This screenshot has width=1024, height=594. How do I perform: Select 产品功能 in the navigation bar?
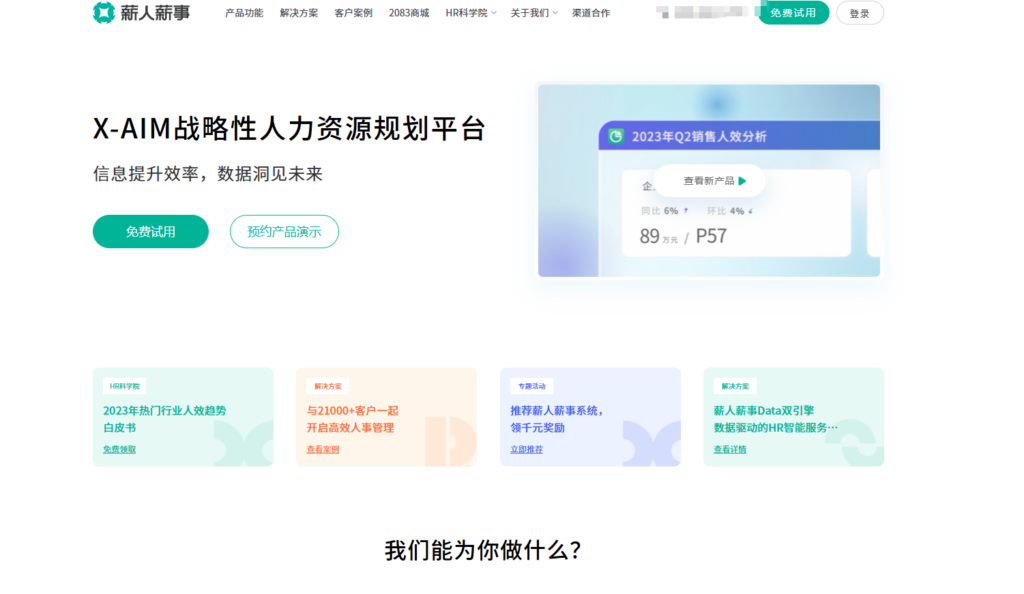click(x=244, y=14)
